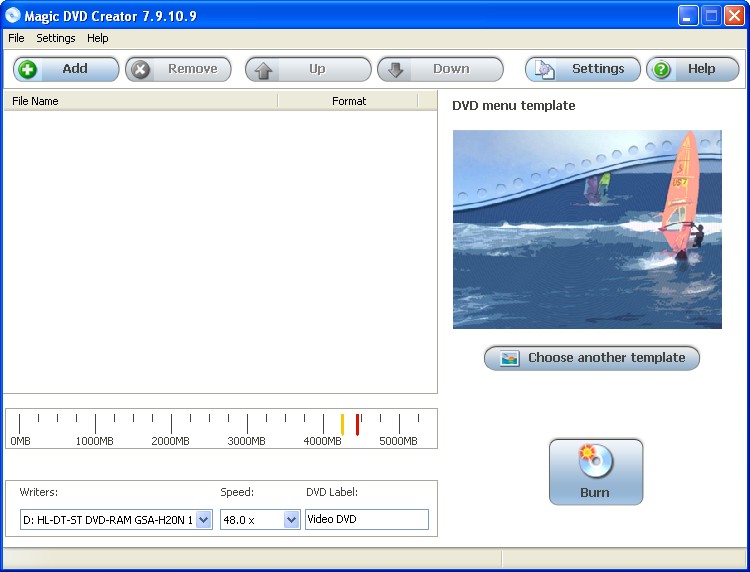Image resolution: width=750 pixels, height=572 pixels.
Task: Click the Add button label
Action: [x=75, y=69]
